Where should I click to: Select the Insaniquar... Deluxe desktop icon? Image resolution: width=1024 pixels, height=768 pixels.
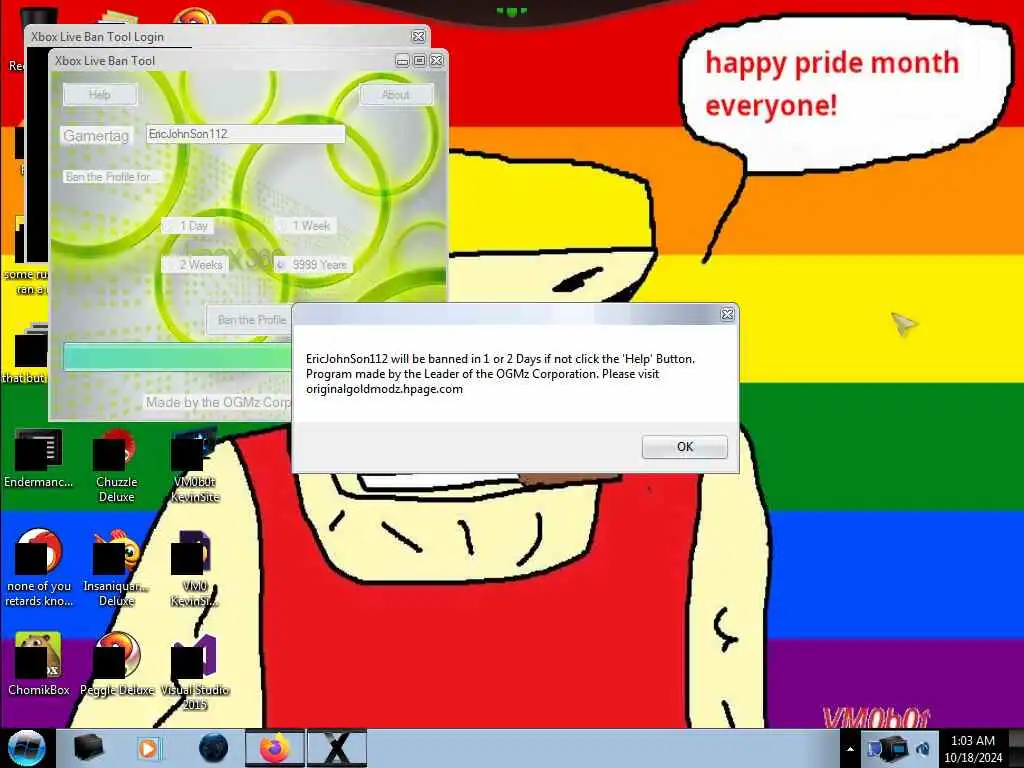[116, 569]
